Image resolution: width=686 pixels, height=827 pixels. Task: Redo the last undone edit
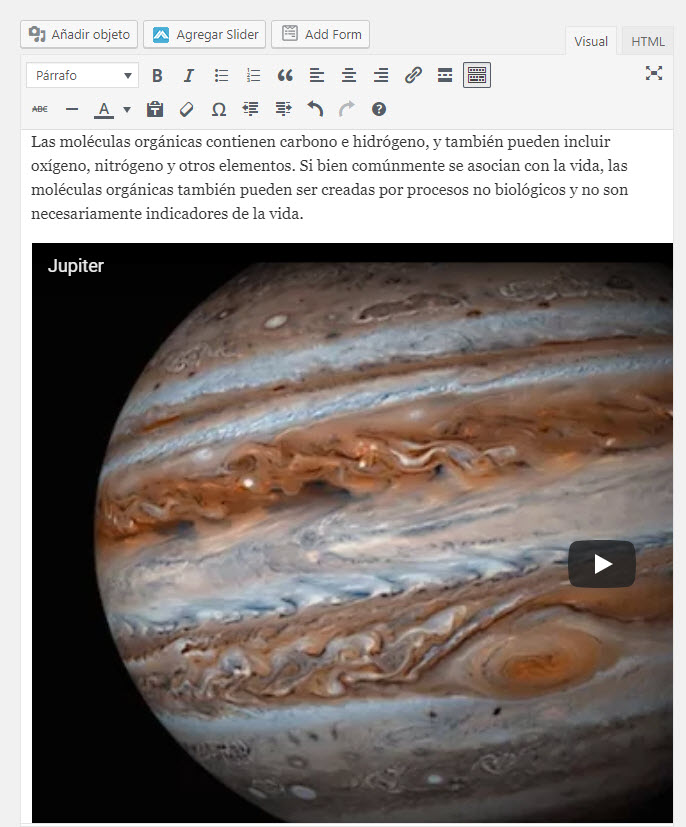pos(347,109)
